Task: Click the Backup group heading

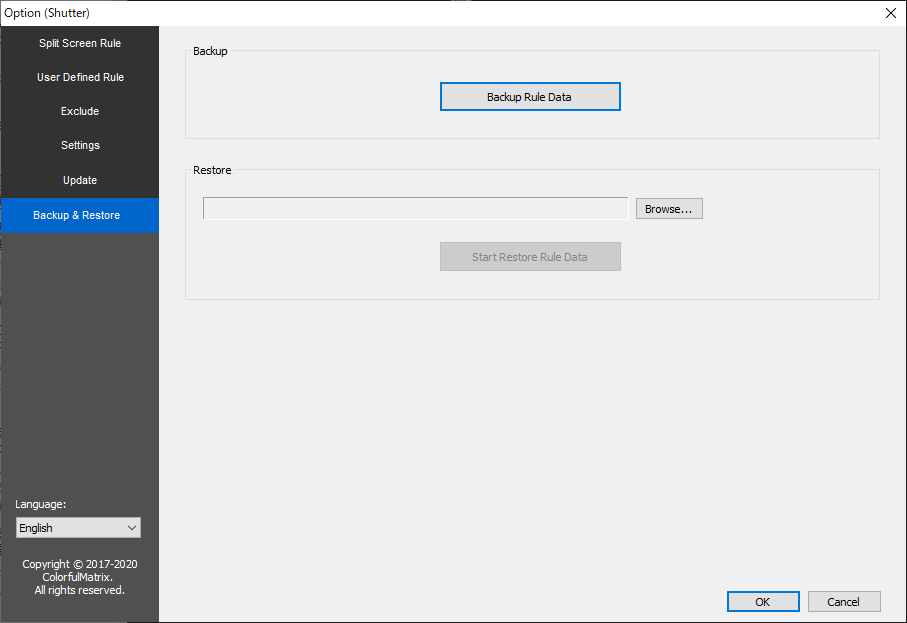Action: (x=210, y=51)
